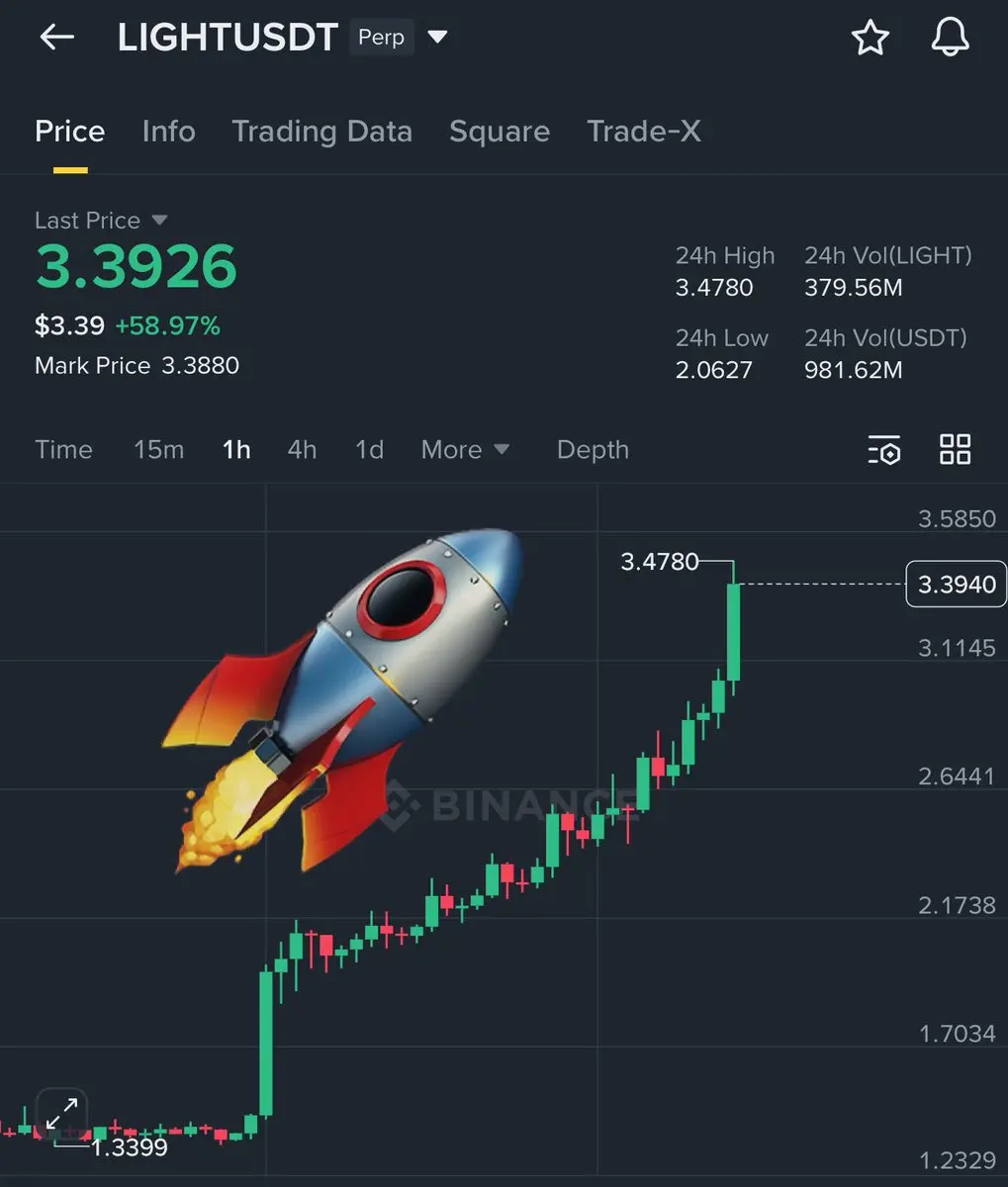Select the 4h timeframe
The width and height of the screenshot is (1008, 1187).
point(302,450)
